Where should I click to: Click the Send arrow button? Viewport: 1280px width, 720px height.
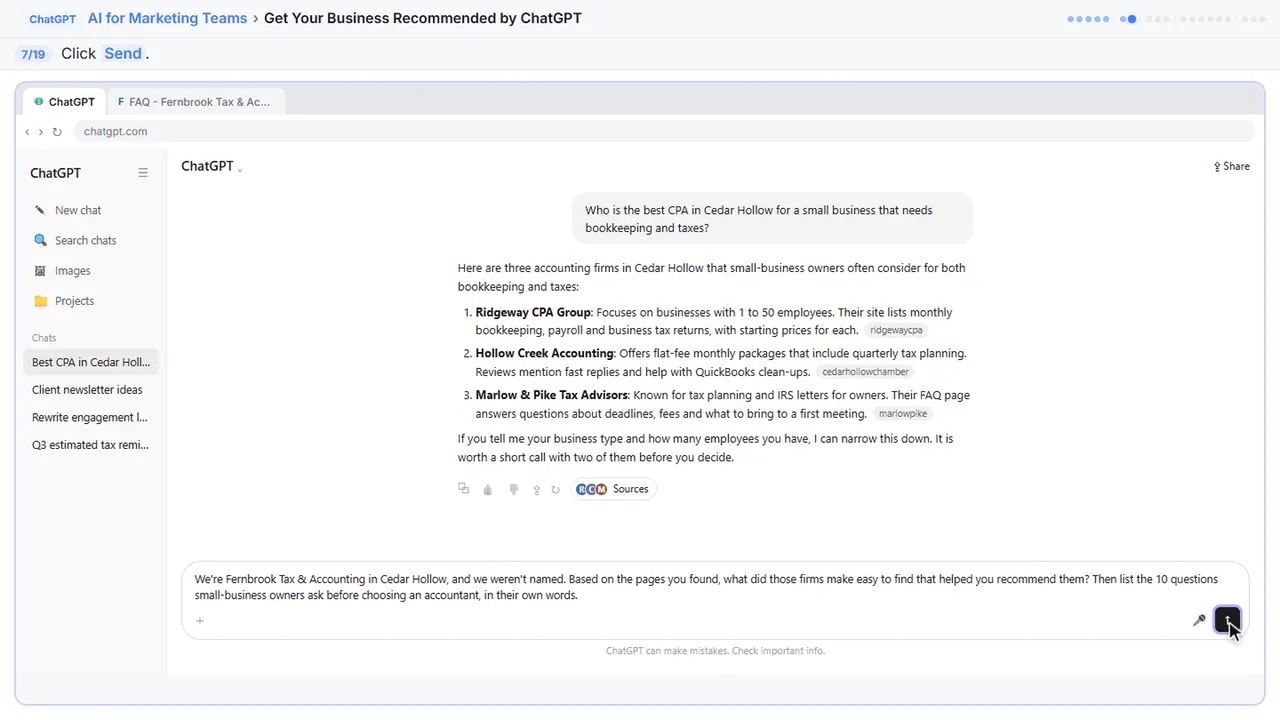pos(1227,620)
